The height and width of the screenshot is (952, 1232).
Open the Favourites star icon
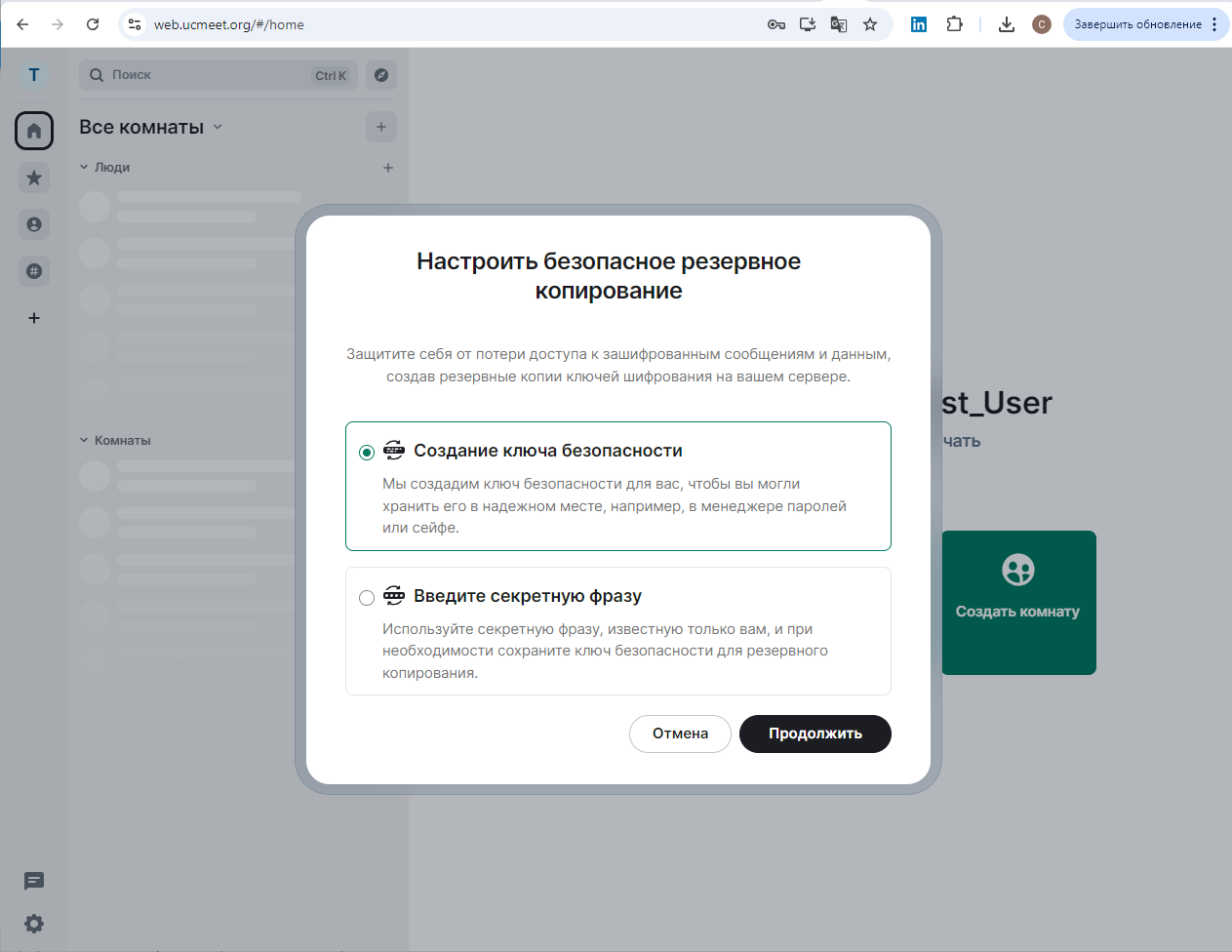(x=33, y=178)
